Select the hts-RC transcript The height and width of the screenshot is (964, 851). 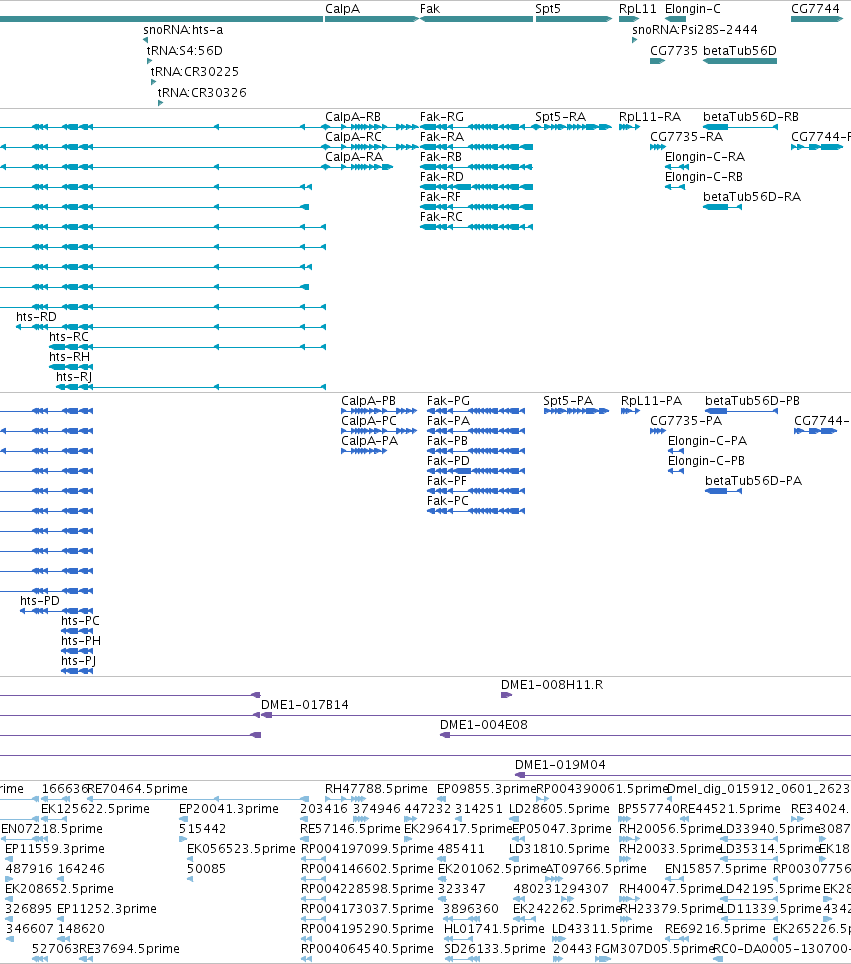click(188, 347)
